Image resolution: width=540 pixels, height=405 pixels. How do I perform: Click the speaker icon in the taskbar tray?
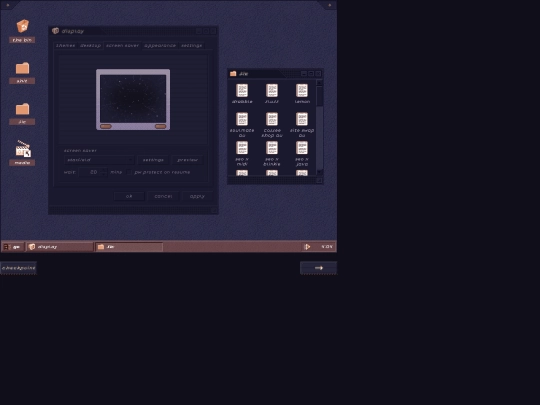307,247
